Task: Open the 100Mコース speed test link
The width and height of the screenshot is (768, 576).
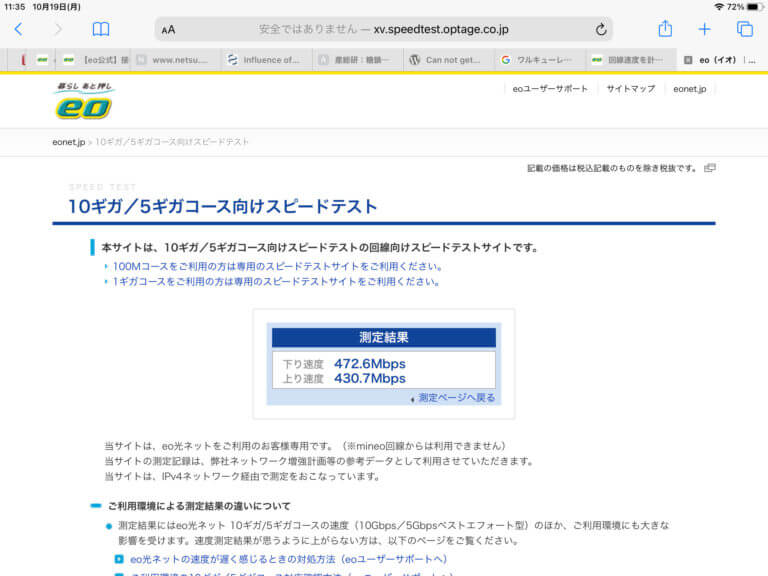Action: point(277,266)
